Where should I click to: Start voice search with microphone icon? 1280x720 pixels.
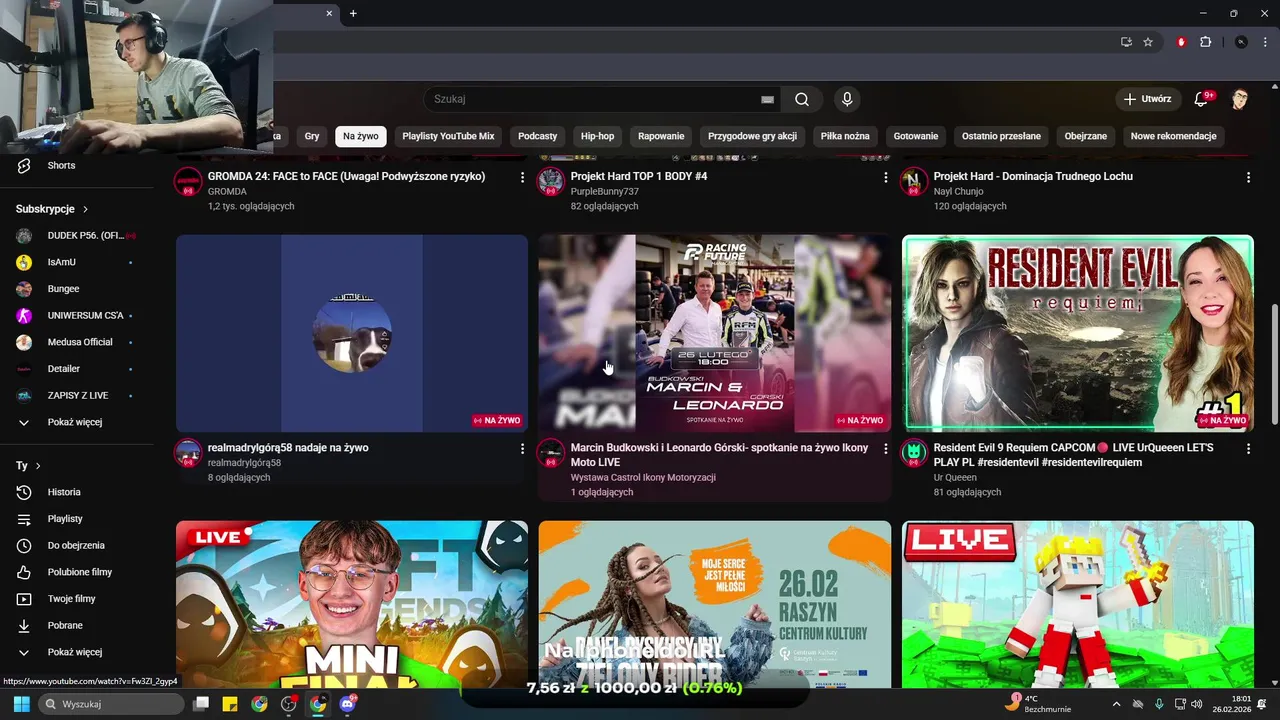[x=847, y=99]
